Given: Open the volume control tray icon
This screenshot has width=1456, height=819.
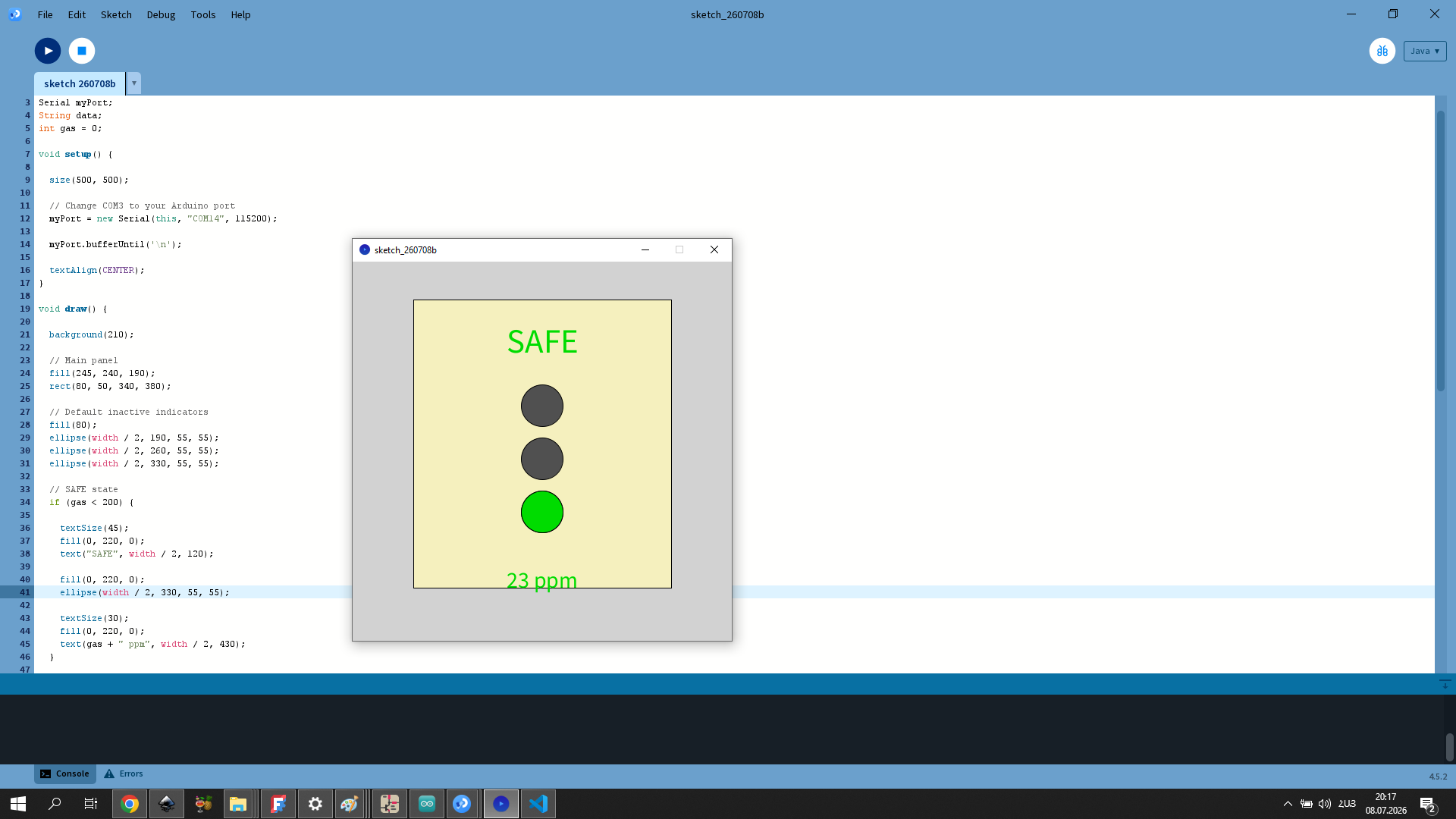Looking at the screenshot, I should pos(1325,804).
